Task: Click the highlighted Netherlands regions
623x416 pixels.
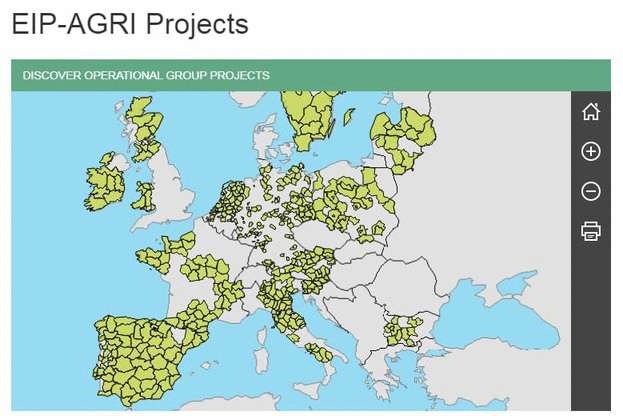Action: [228, 201]
